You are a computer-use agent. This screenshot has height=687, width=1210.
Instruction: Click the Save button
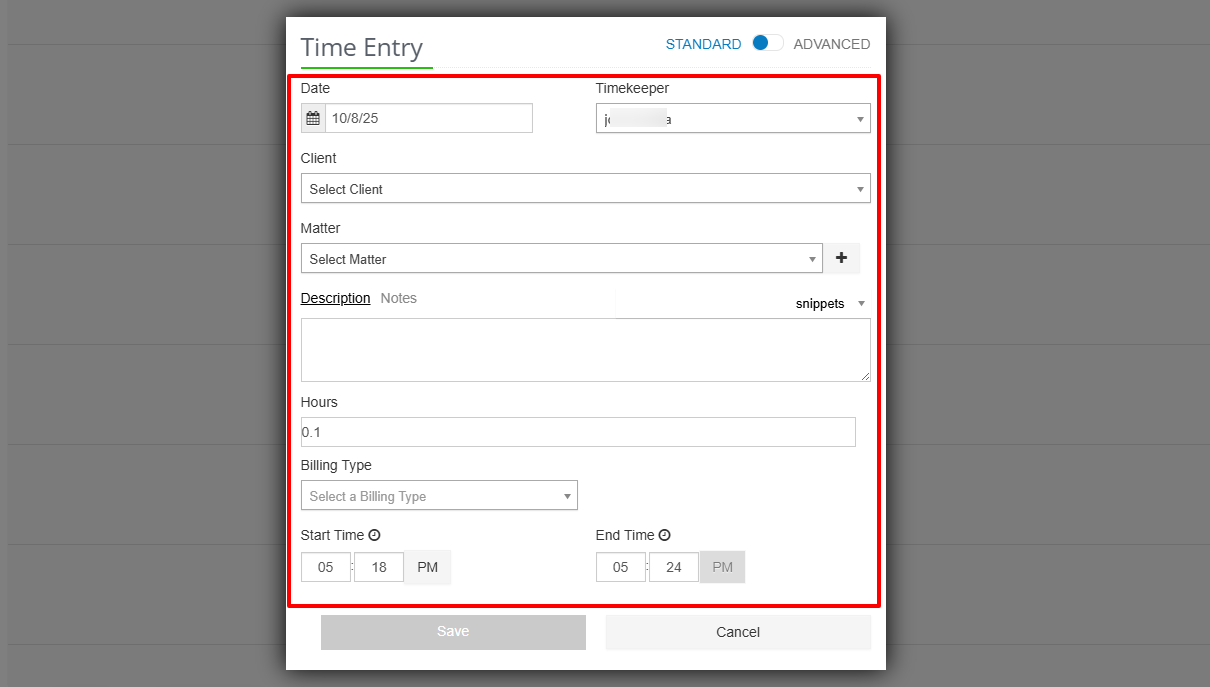[453, 632]
